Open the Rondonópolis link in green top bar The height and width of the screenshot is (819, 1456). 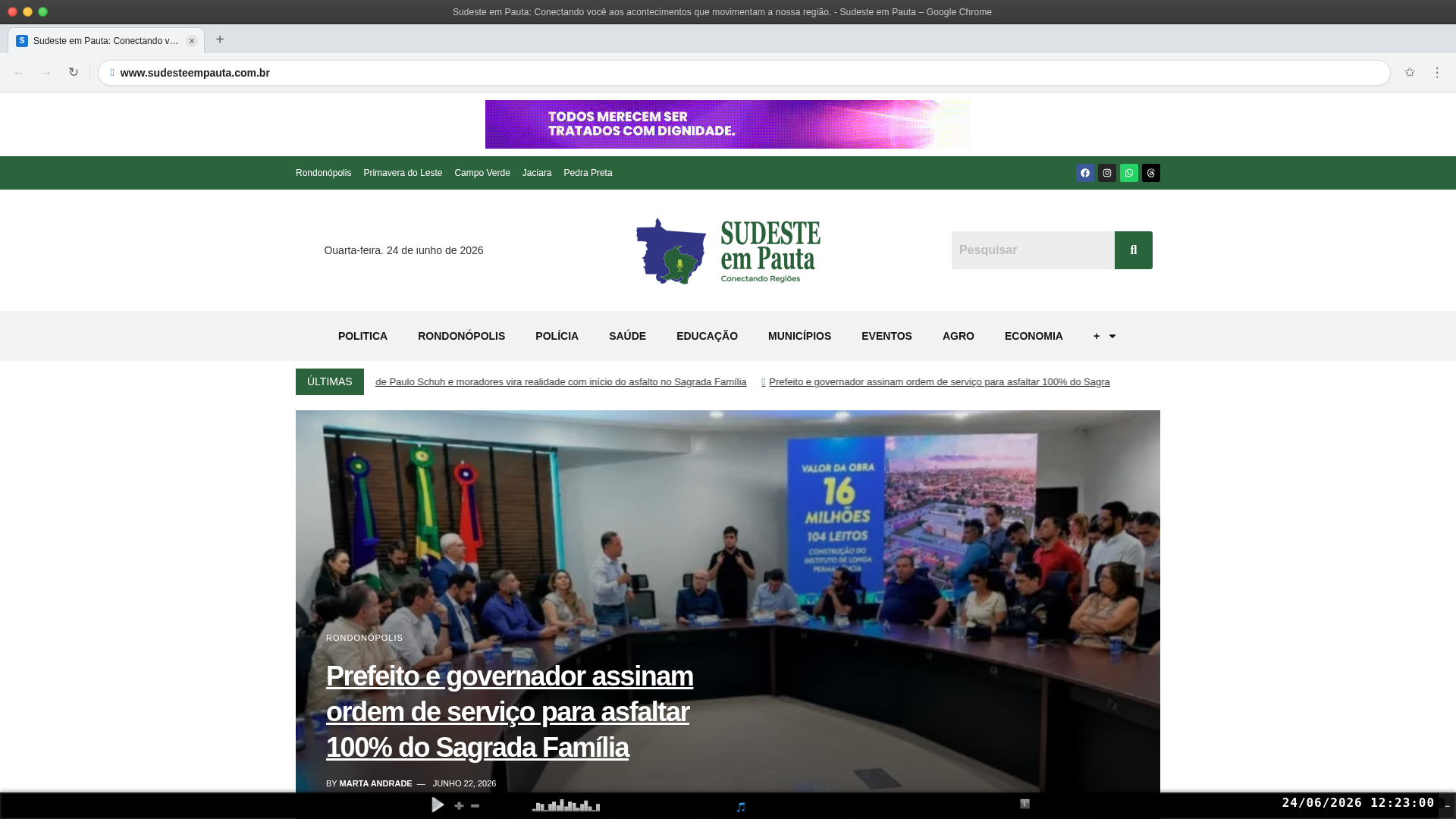pos(323,173)
